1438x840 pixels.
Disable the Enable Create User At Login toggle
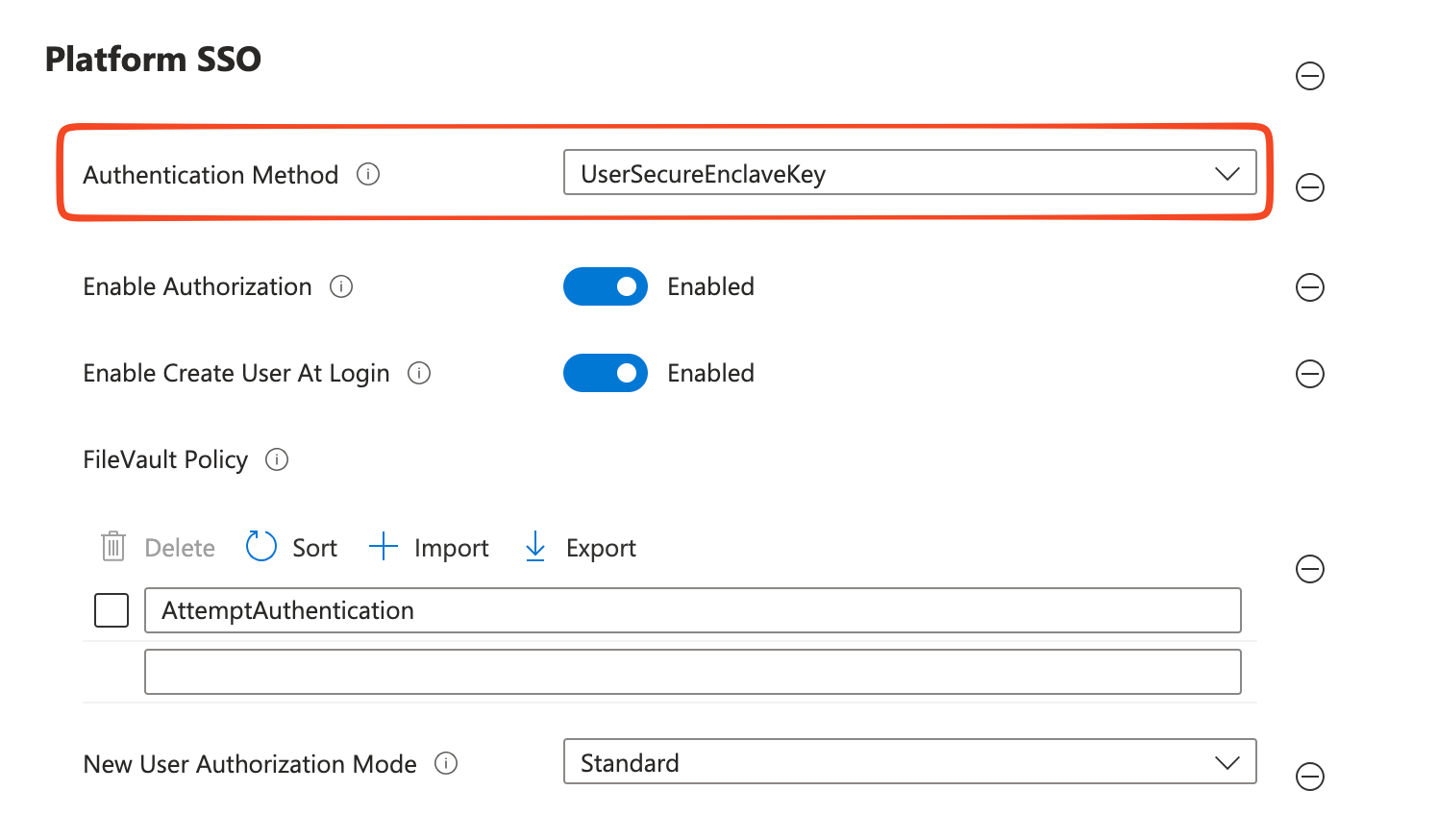[x=606, y=373]
